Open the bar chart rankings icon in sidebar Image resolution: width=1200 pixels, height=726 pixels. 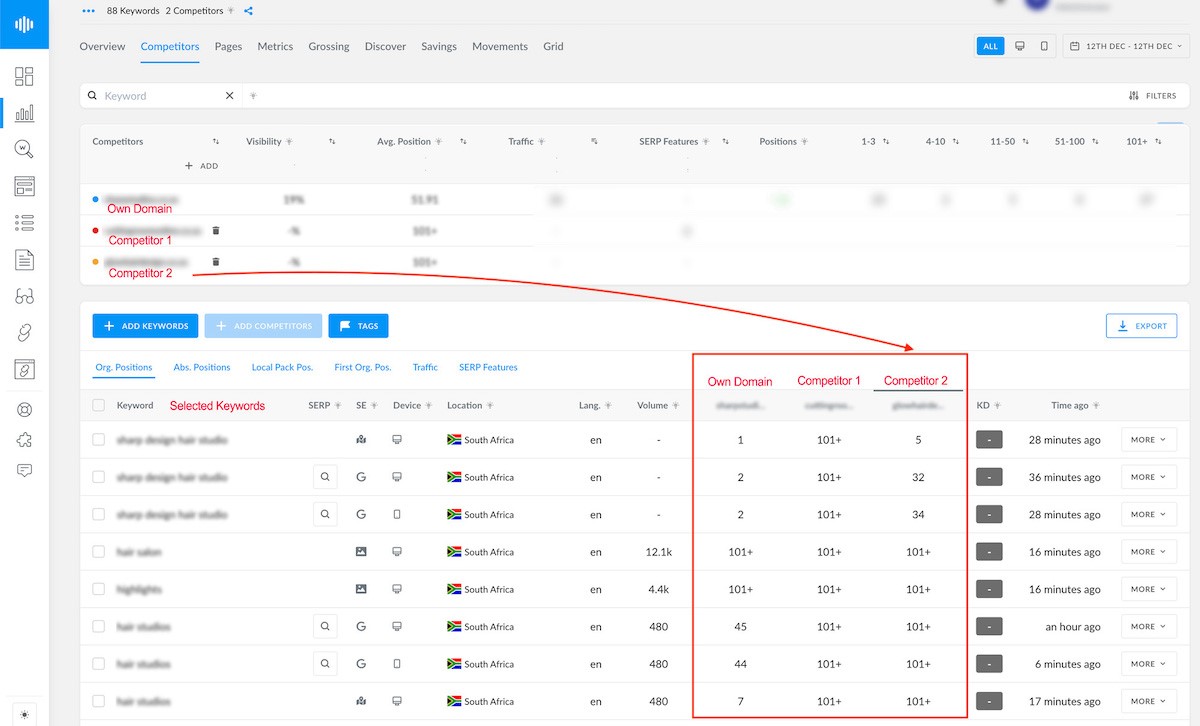[24, 113]
